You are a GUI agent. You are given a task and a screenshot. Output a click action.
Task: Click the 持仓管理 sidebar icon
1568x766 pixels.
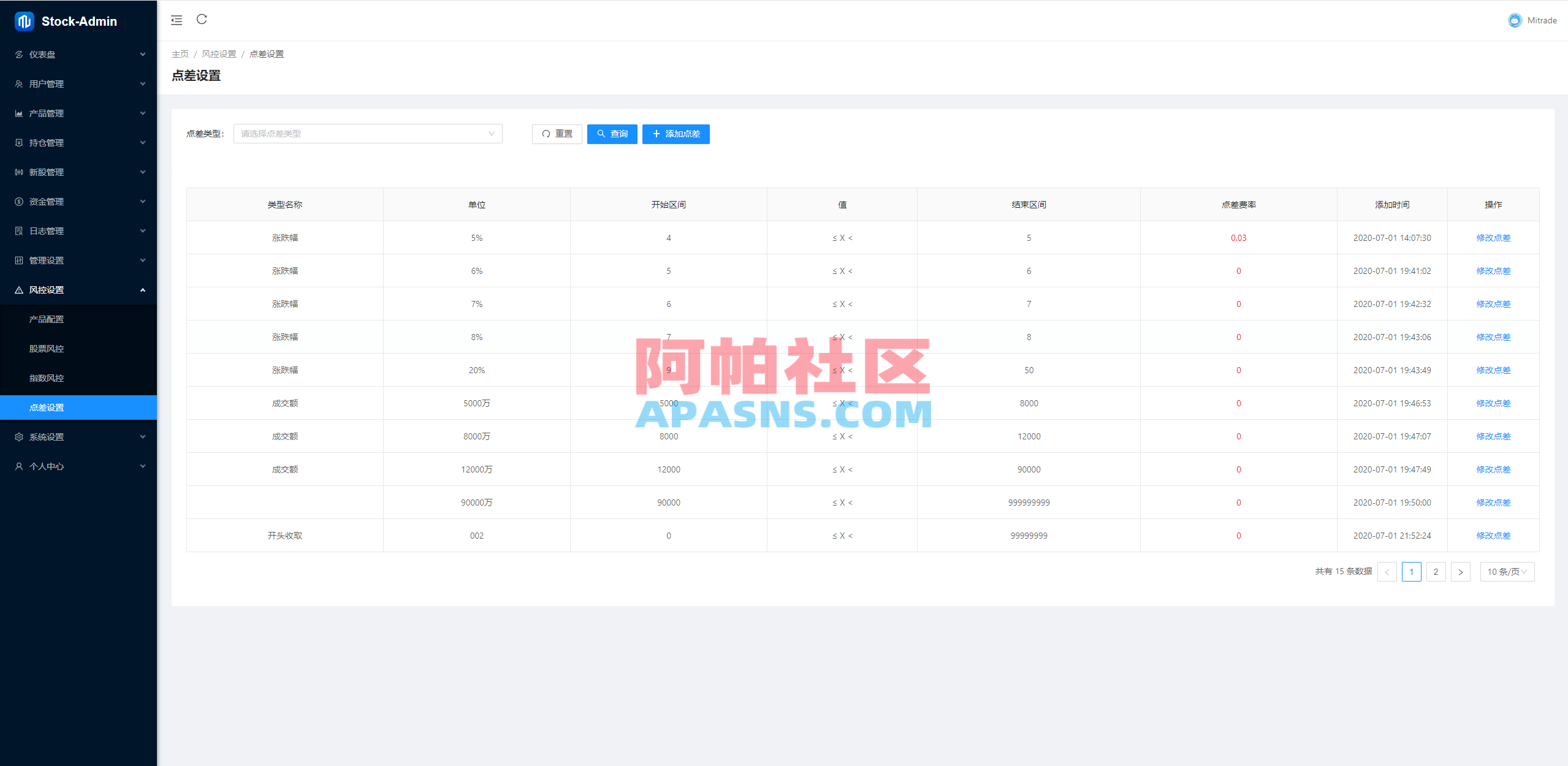click(x=18, y=142)
